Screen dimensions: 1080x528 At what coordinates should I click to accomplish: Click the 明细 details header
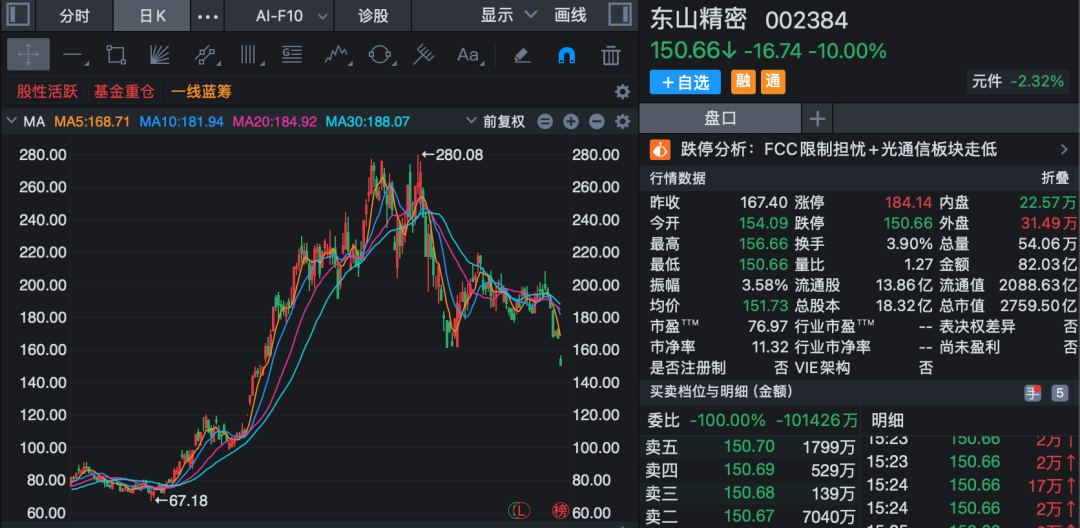coord(887,420)
